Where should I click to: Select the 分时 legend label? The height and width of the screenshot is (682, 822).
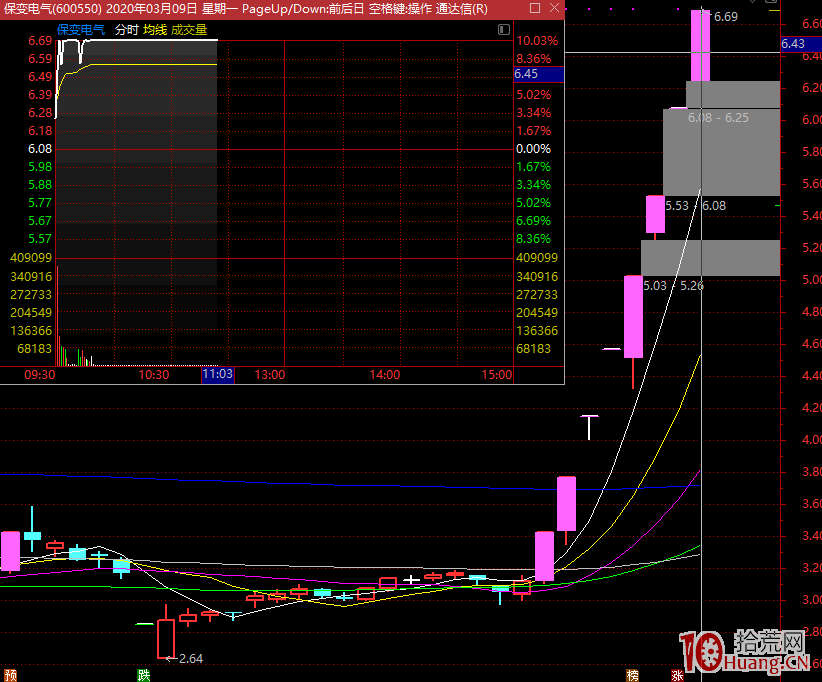tap(126, 30)
